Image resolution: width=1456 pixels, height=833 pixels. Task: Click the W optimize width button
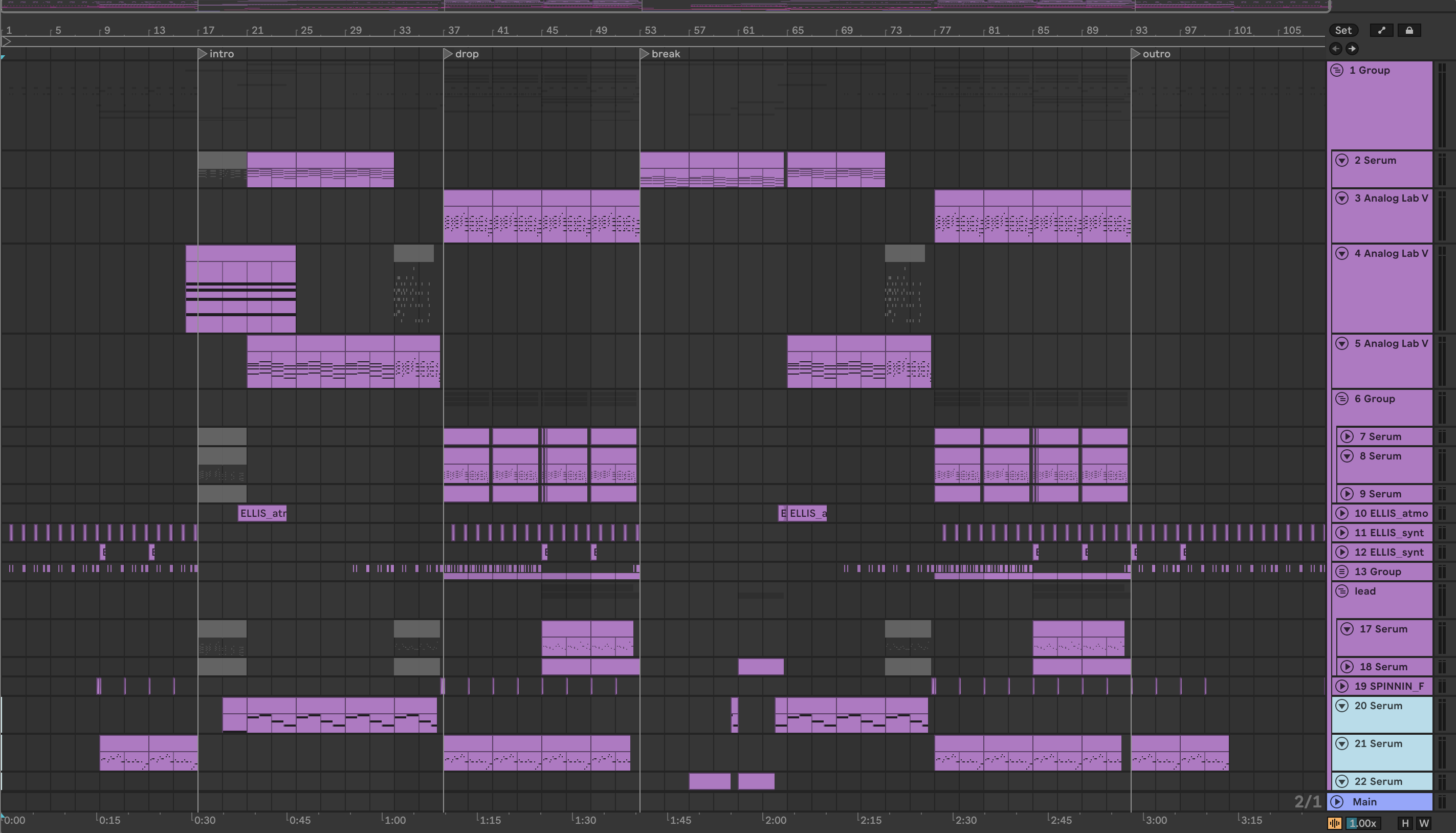[1423, 823]
